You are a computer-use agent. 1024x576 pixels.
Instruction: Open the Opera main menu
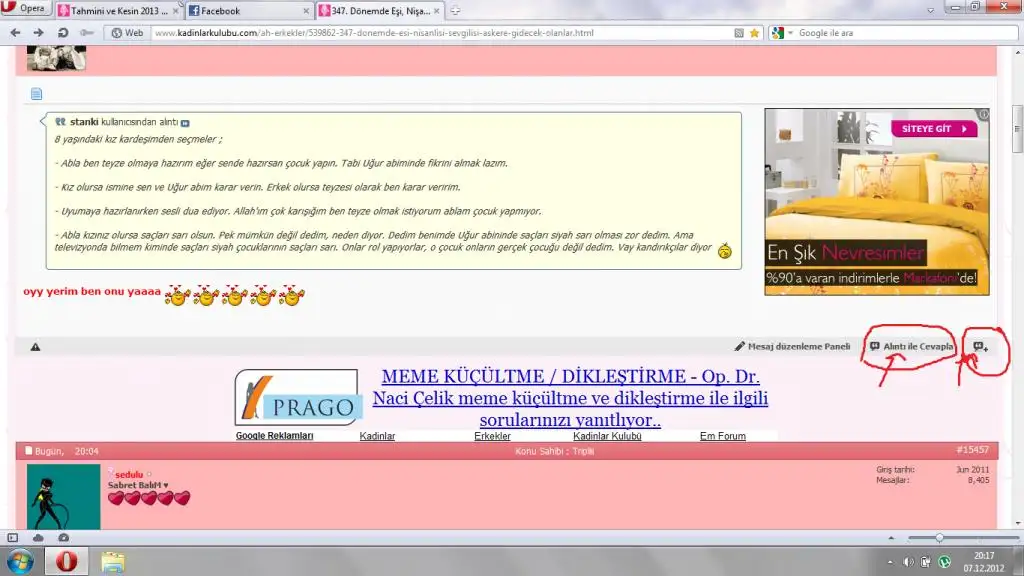tap(24, 8)
